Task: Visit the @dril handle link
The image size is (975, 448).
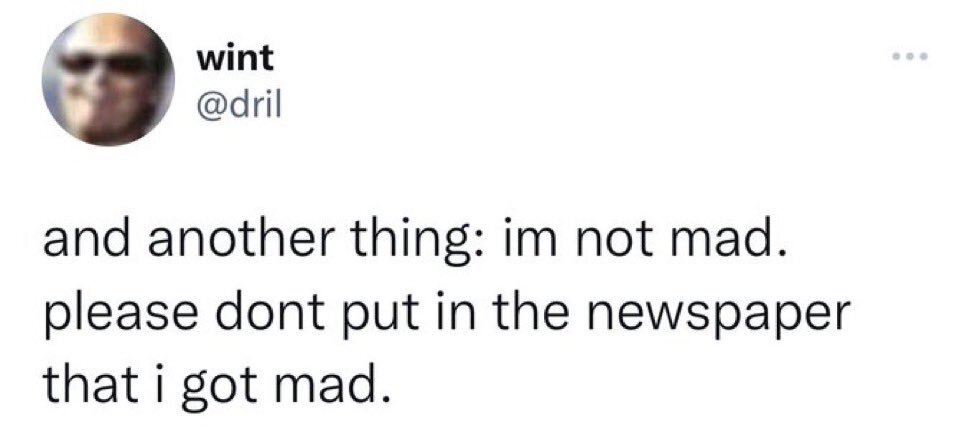Action: [x=239, y=108]
